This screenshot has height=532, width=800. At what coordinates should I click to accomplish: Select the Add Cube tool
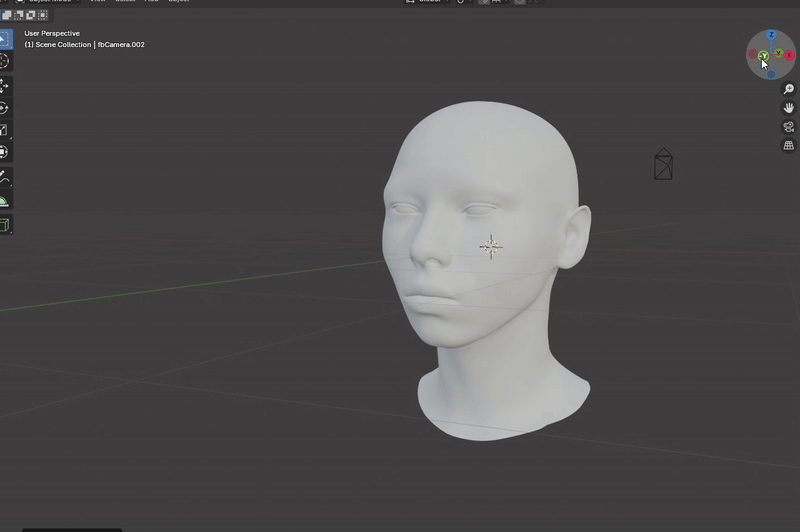(x=4, y=225)
